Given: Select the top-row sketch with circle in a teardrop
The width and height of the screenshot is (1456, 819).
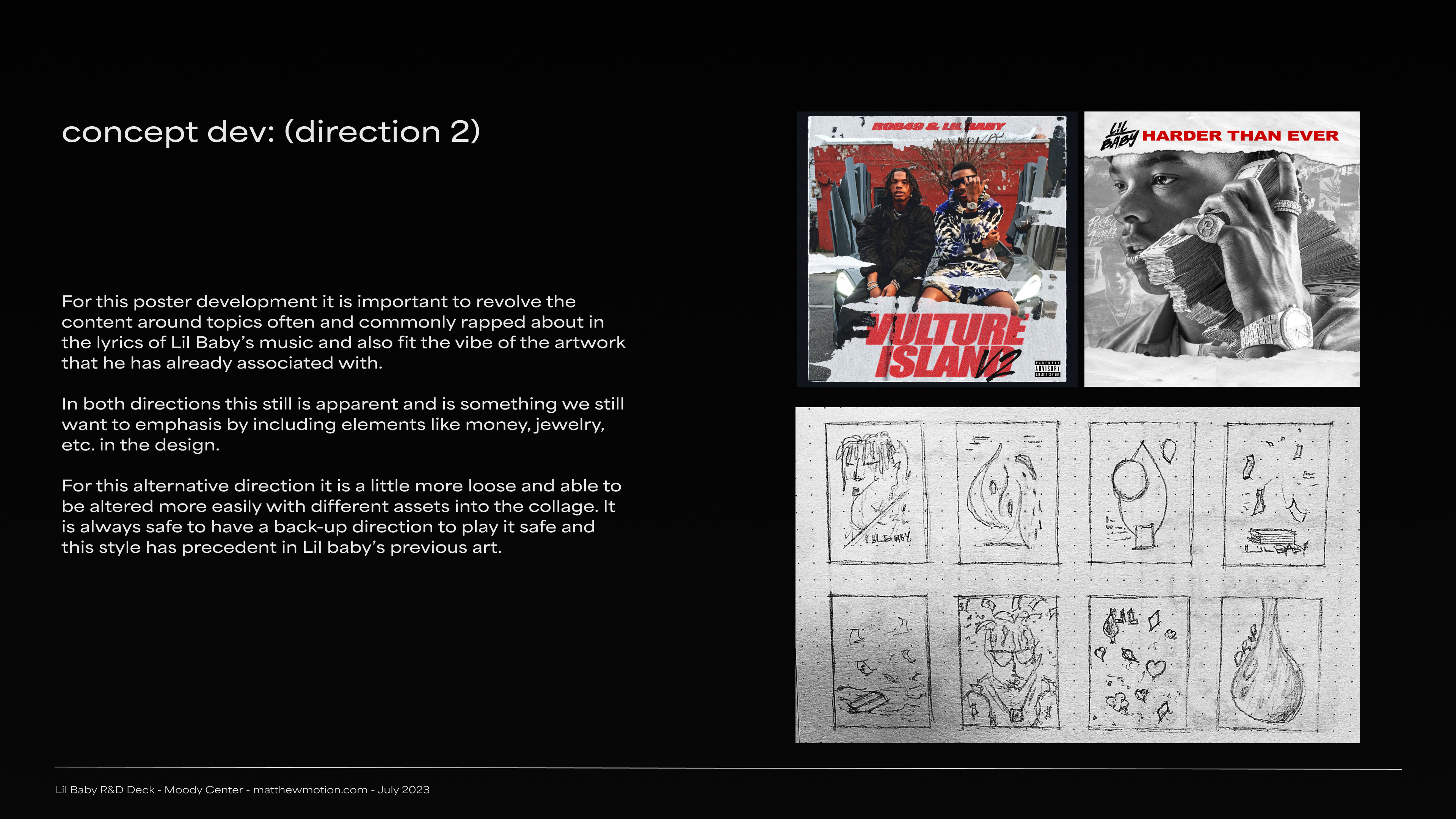Looking at the screenshot, I should pyautogui.click(x=1141, y=493).
